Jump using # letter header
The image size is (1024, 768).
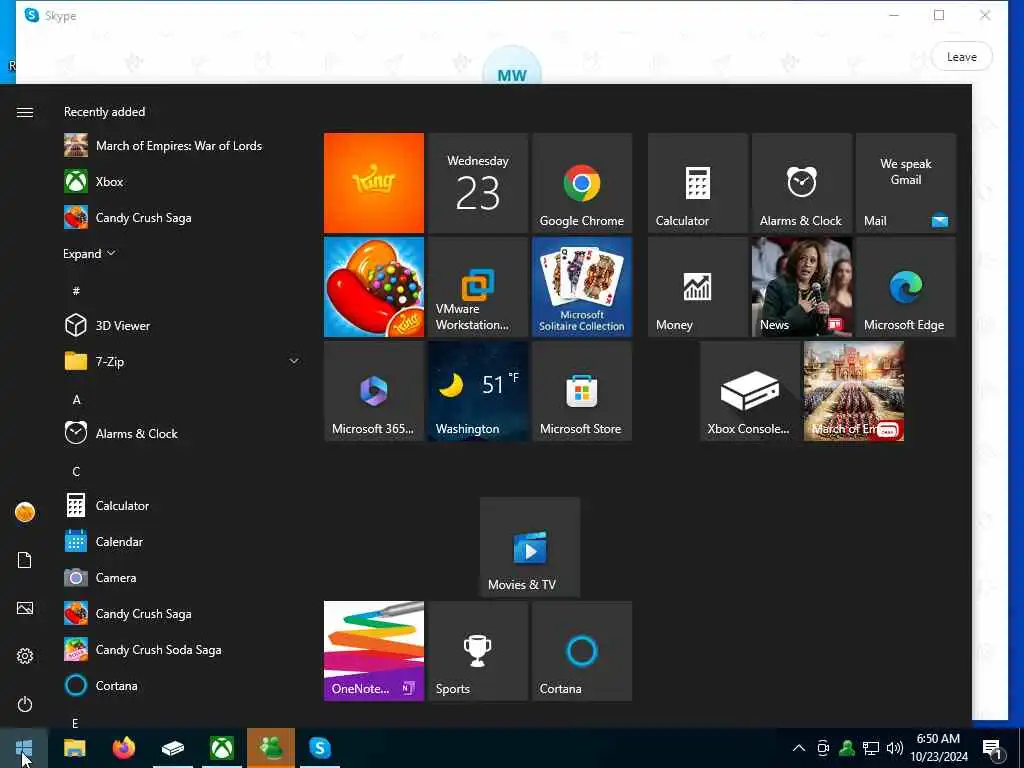(x=76, y=291)
